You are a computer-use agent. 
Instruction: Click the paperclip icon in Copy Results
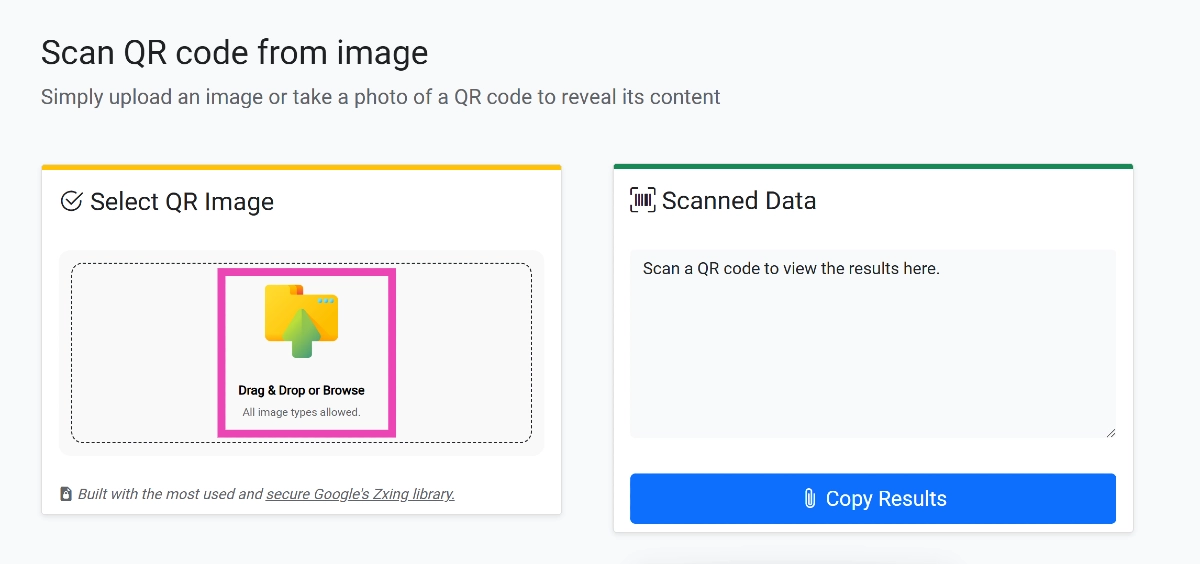810,498
